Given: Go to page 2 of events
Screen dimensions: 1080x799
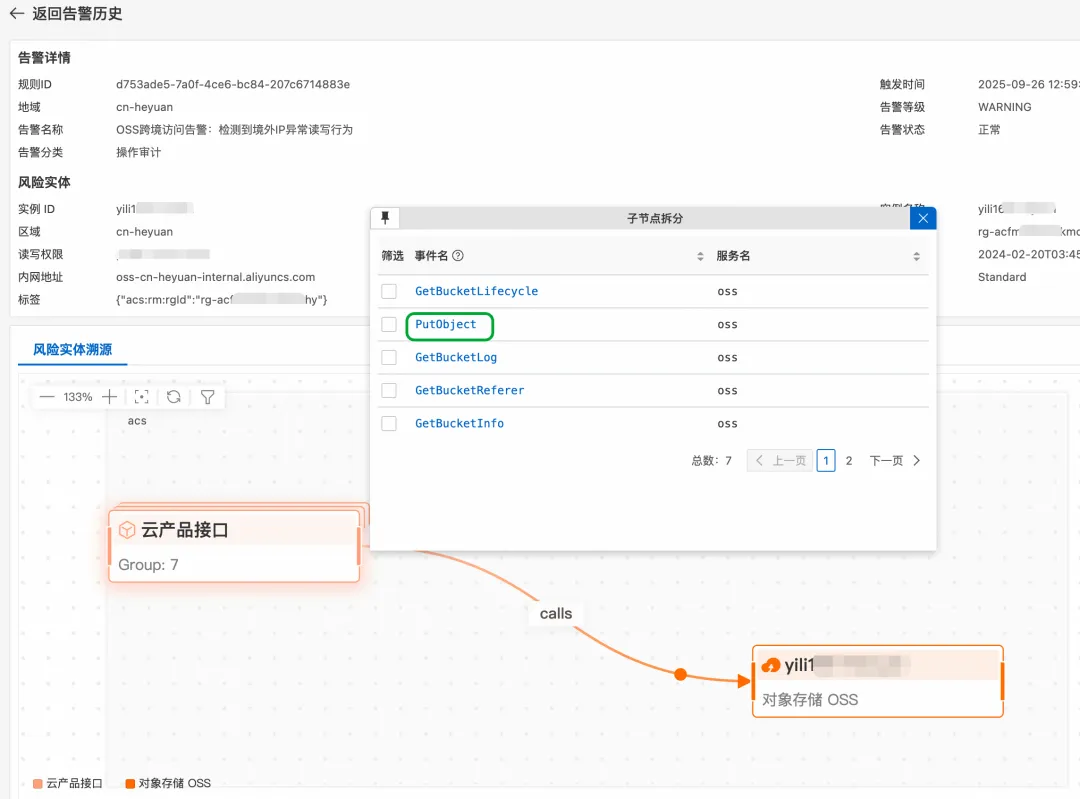Looking at the screenshot, I should [x=849, y=461].
